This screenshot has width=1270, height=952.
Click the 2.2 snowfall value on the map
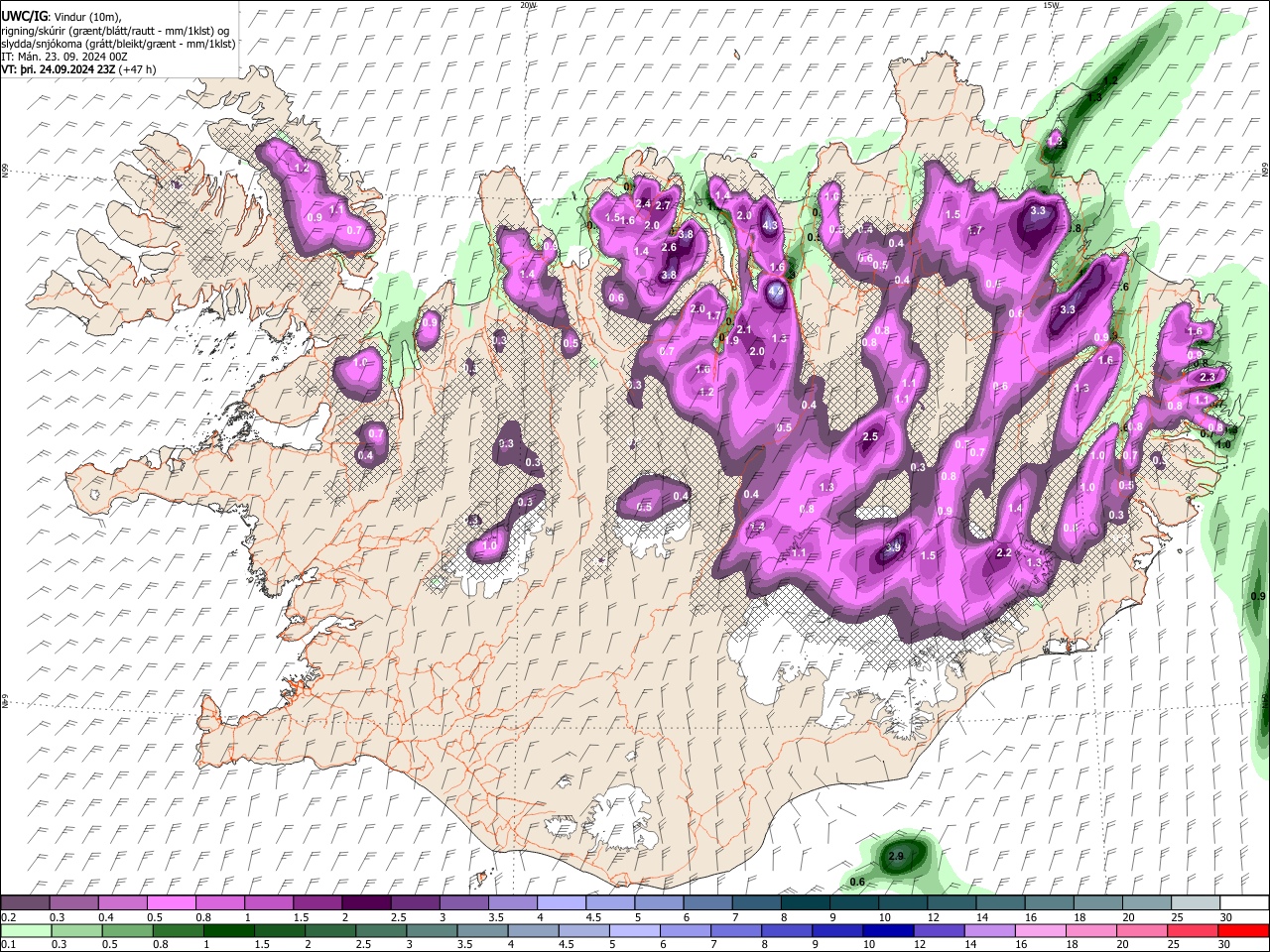pyautogui.click(x=1003, y=552)
